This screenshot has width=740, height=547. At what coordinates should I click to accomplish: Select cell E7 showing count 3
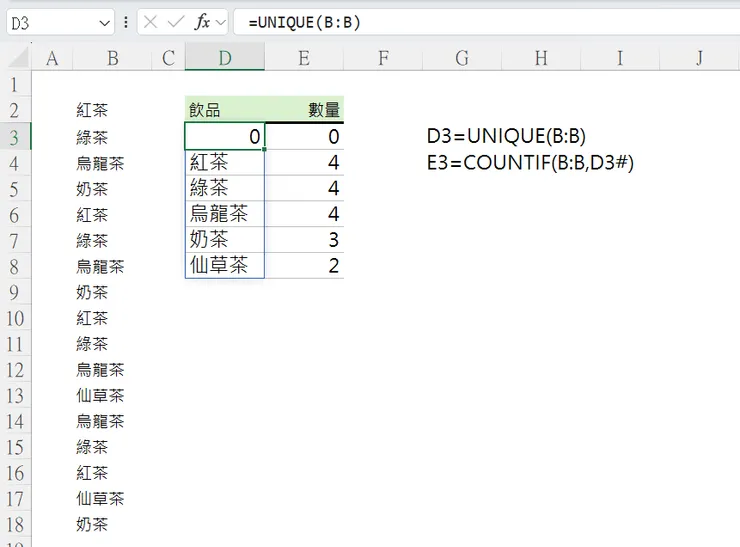click(304, 240)
